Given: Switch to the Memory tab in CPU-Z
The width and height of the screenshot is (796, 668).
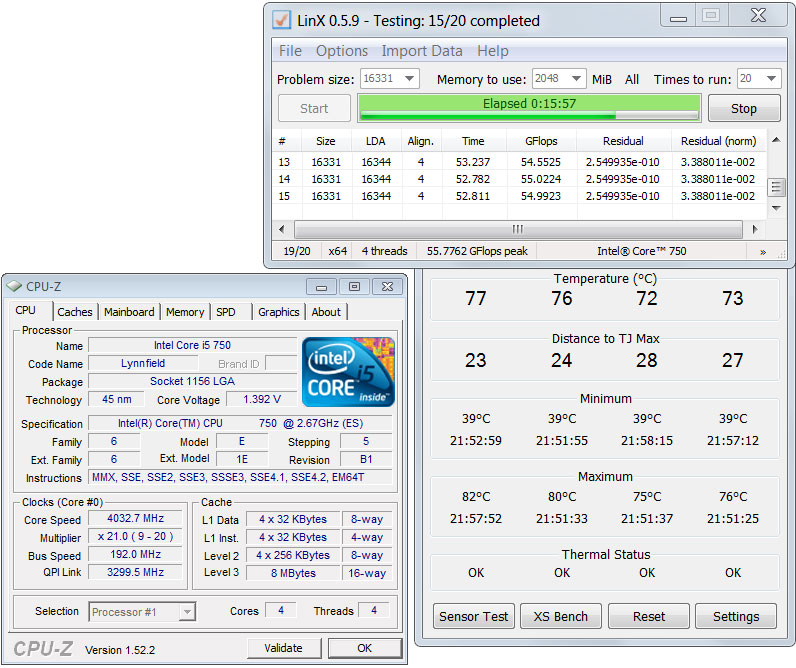Looking at the screenshot, I should point(185,312).
